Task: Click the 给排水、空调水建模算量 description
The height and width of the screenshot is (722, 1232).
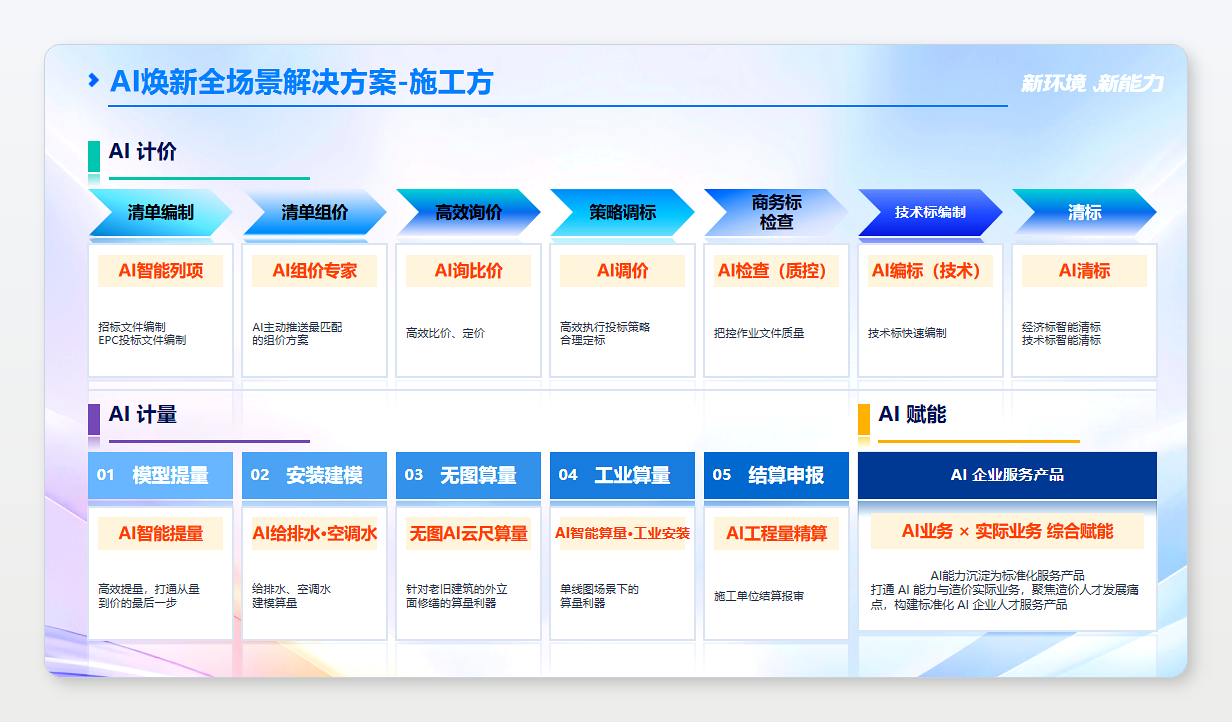Action: click(x=292, y=596)
